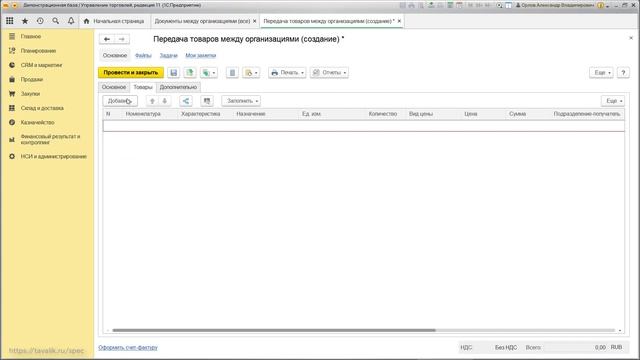The height and width of the screenshot is (360, 640).
Task: Switch to the Дополнительно tab
Action: pos(178,87)
